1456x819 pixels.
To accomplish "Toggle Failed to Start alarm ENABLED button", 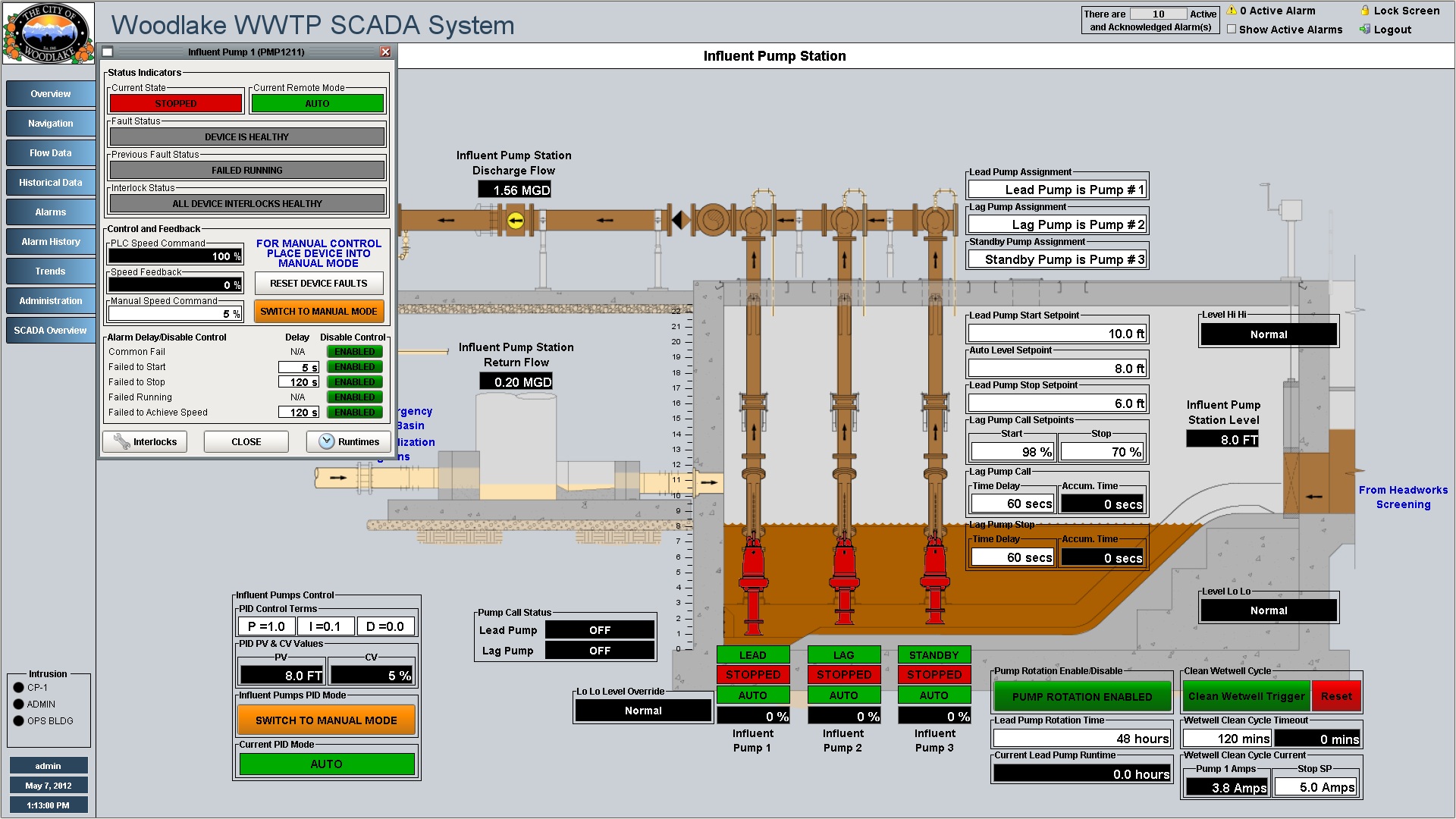I will pos(354,367).
